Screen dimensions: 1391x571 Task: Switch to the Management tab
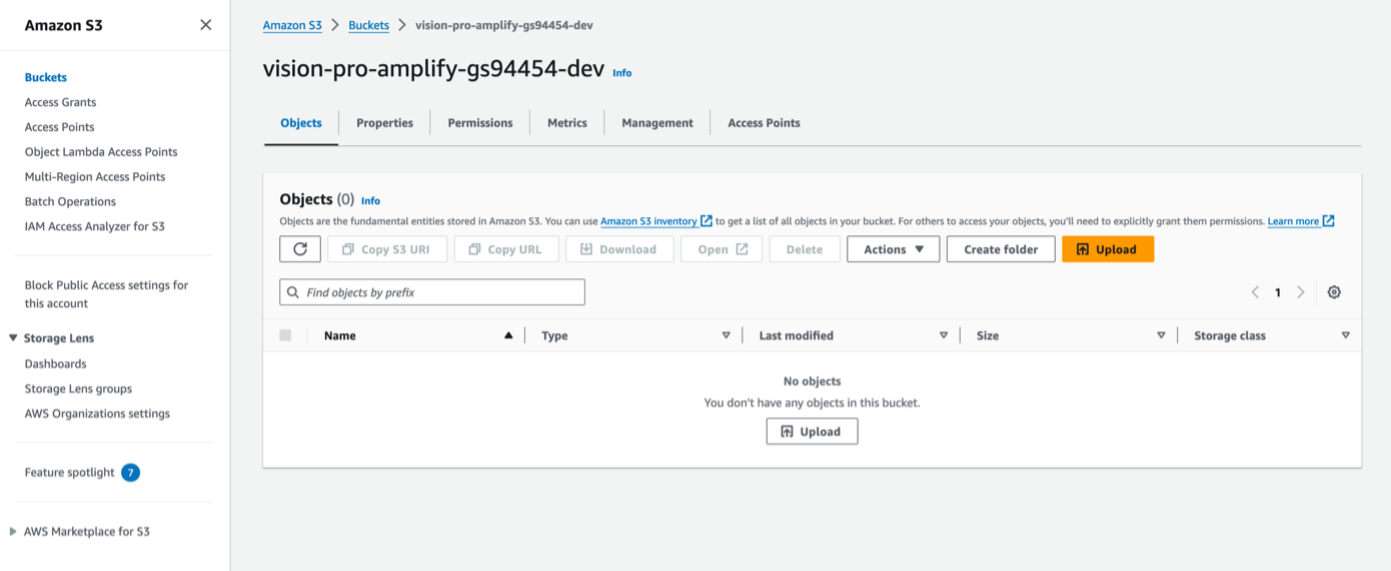click(x=657, y=123)
